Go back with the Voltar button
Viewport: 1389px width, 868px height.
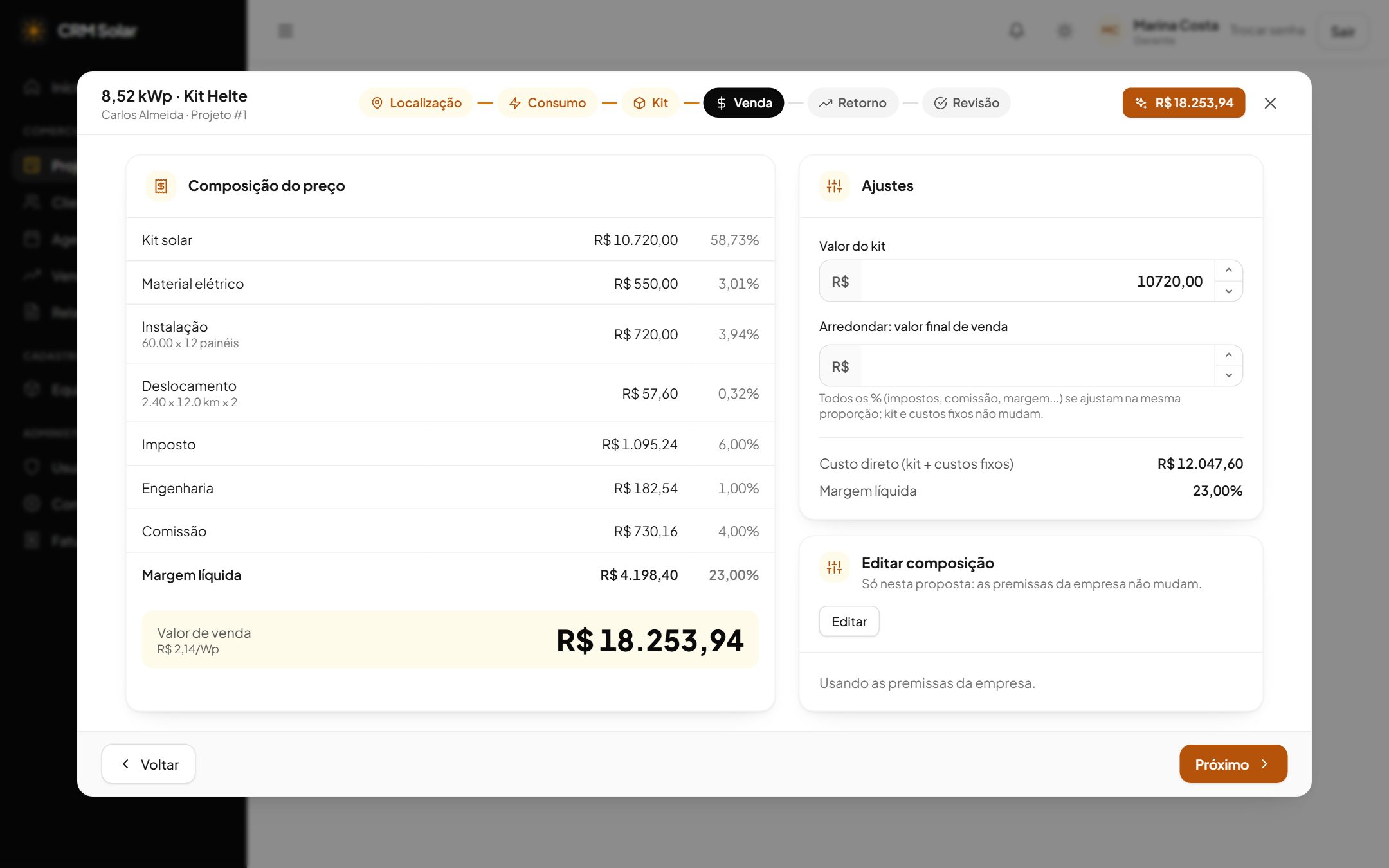[x=149, y=764]
